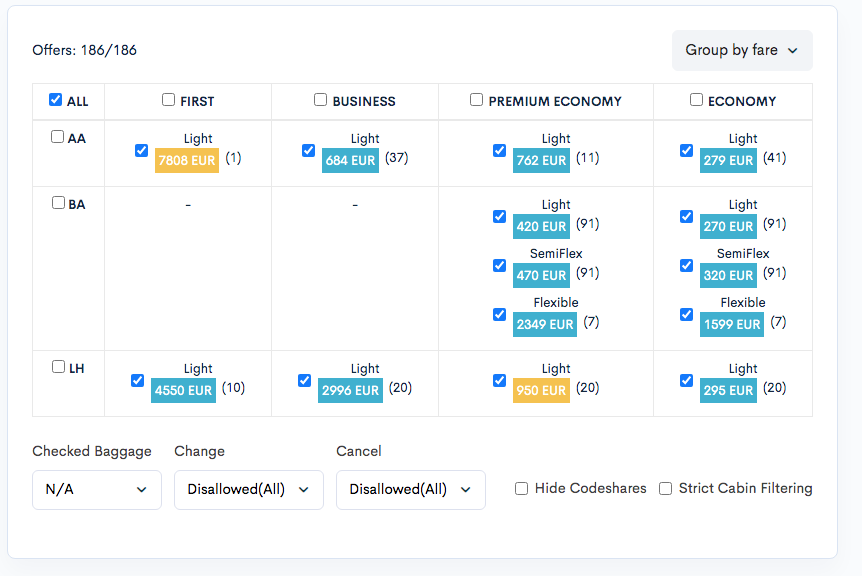Uncheck the ALL checkbox
This screenshot has height=576, width=862.
56,99
